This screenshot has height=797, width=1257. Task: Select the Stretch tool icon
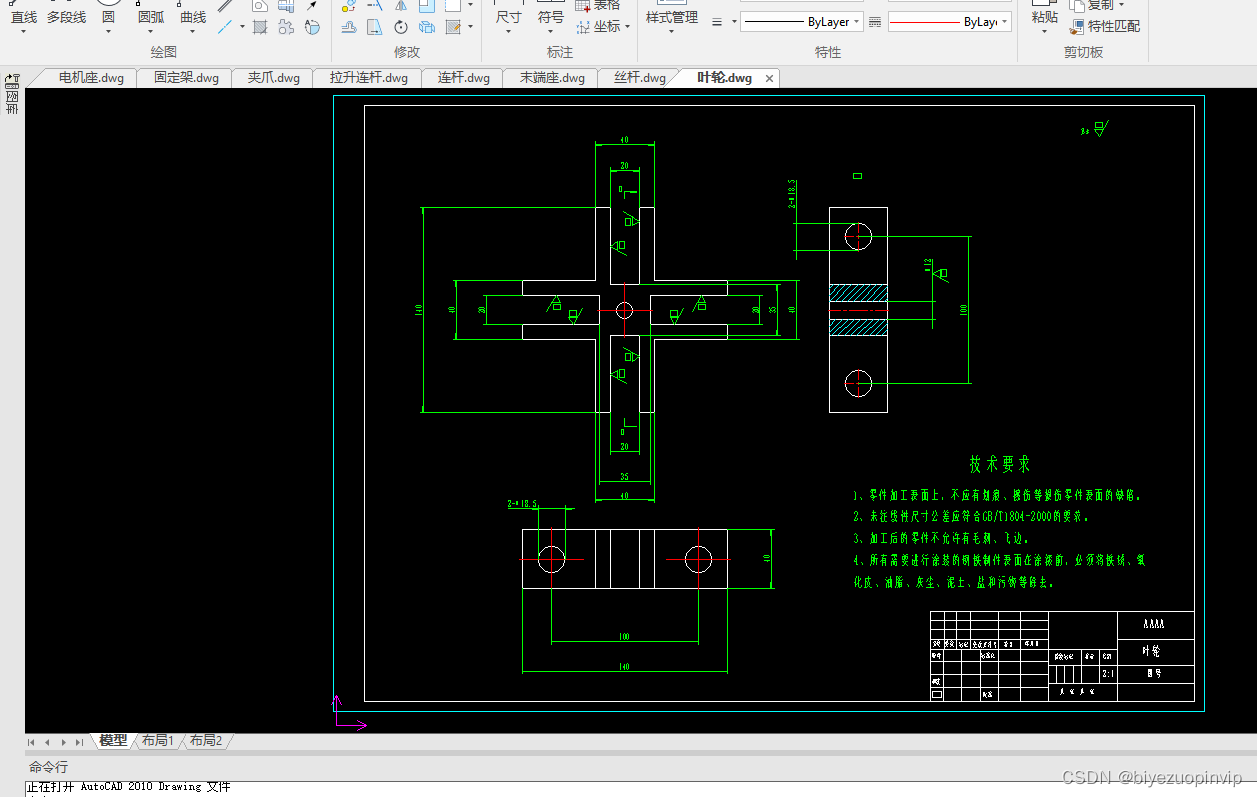375,27
